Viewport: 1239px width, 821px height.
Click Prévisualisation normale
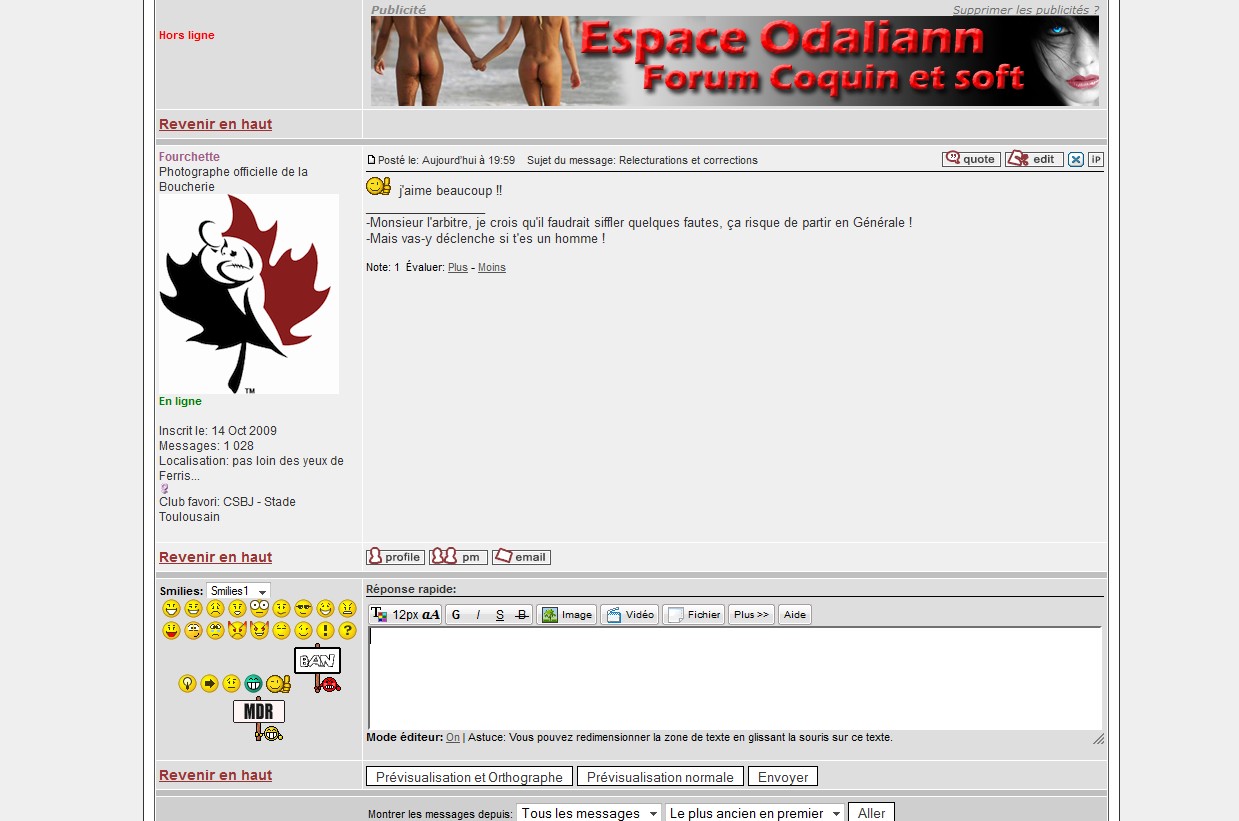pos(660,777)
